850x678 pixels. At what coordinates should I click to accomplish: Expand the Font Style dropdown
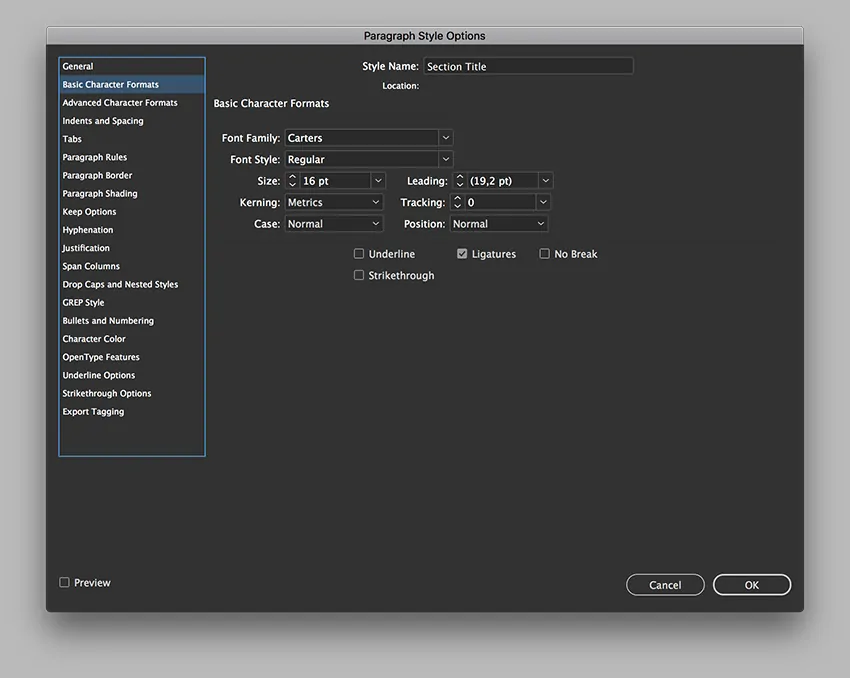click(446, 159)
